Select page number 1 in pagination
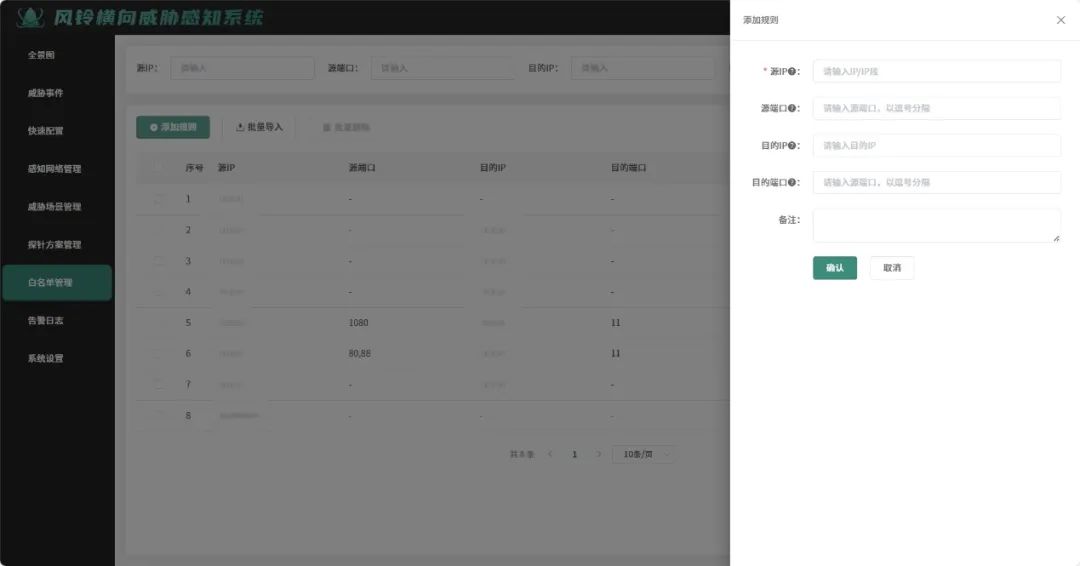Viewport: 1080px width, 566px height. (574, 454)
